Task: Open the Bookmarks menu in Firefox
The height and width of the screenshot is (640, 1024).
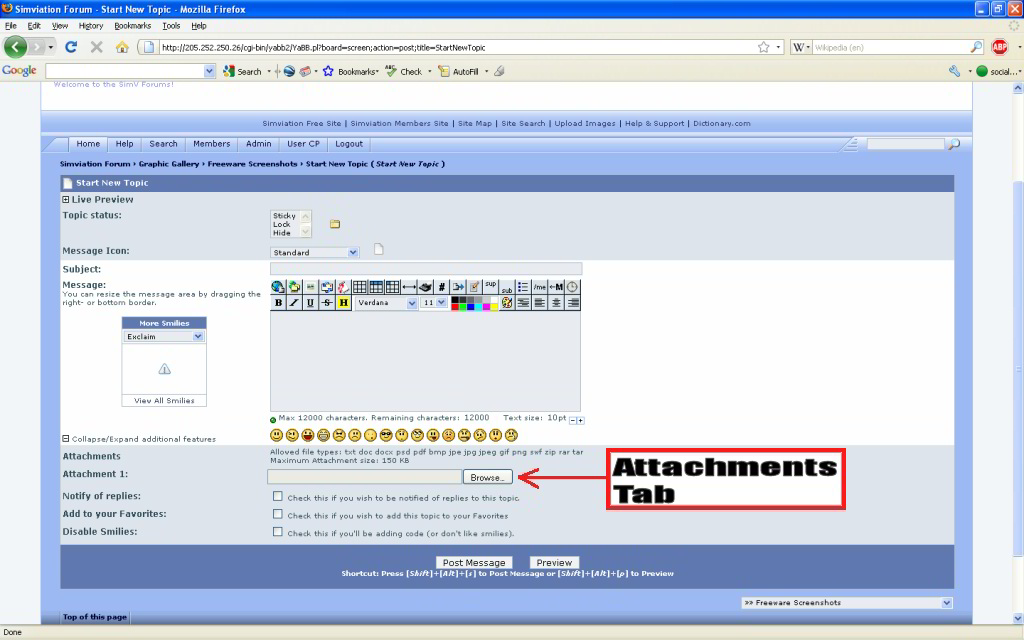Action: [x=132, y=25]
